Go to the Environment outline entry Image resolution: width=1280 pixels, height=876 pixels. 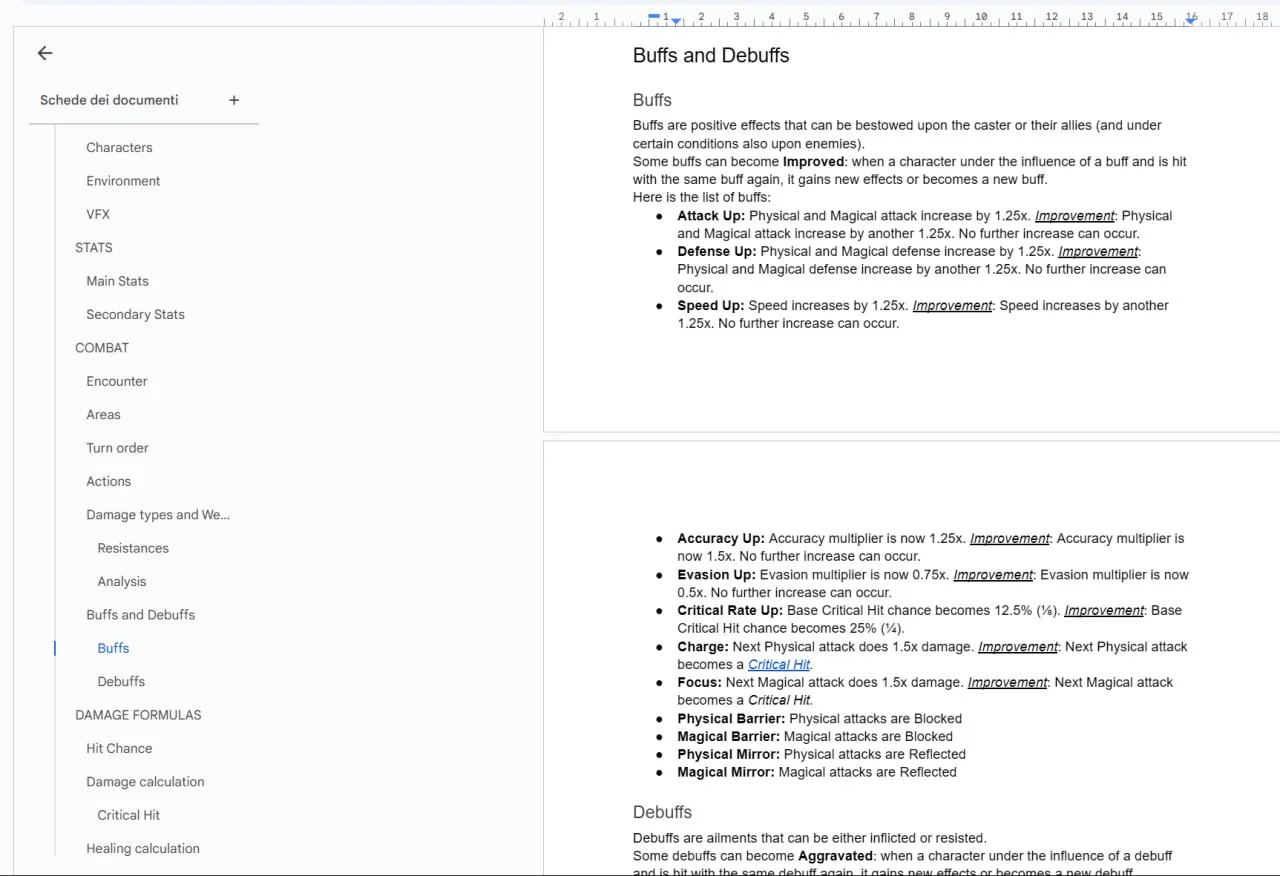click(x=123, y=181)
